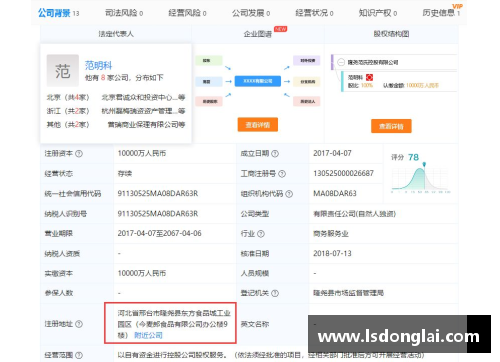Click the score distribution chart
This screenshot has width=500, height=362.
coord(421,179)
